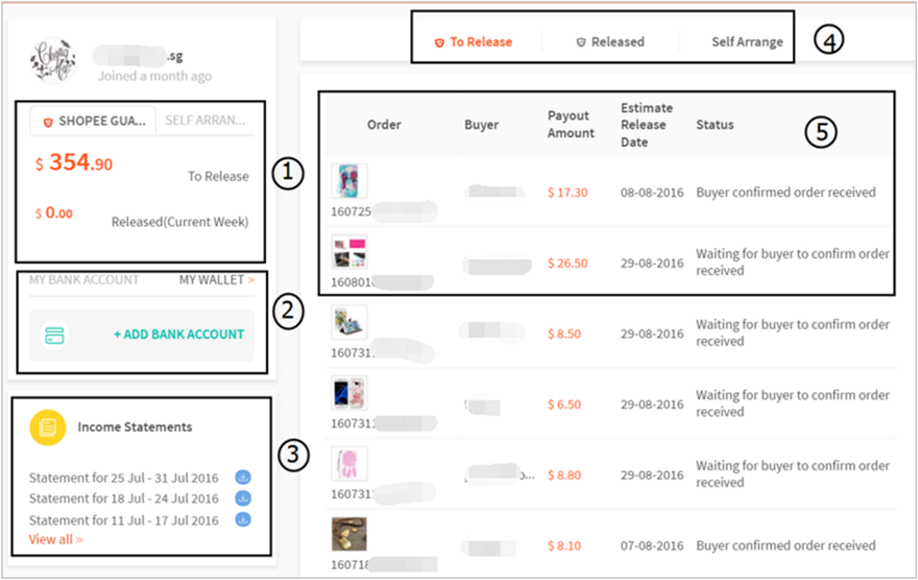Download statement for 25 Jul - 31 Jul 2016
Image resolution: width=918 pixels, height=580 pixels.
[243, 477]
